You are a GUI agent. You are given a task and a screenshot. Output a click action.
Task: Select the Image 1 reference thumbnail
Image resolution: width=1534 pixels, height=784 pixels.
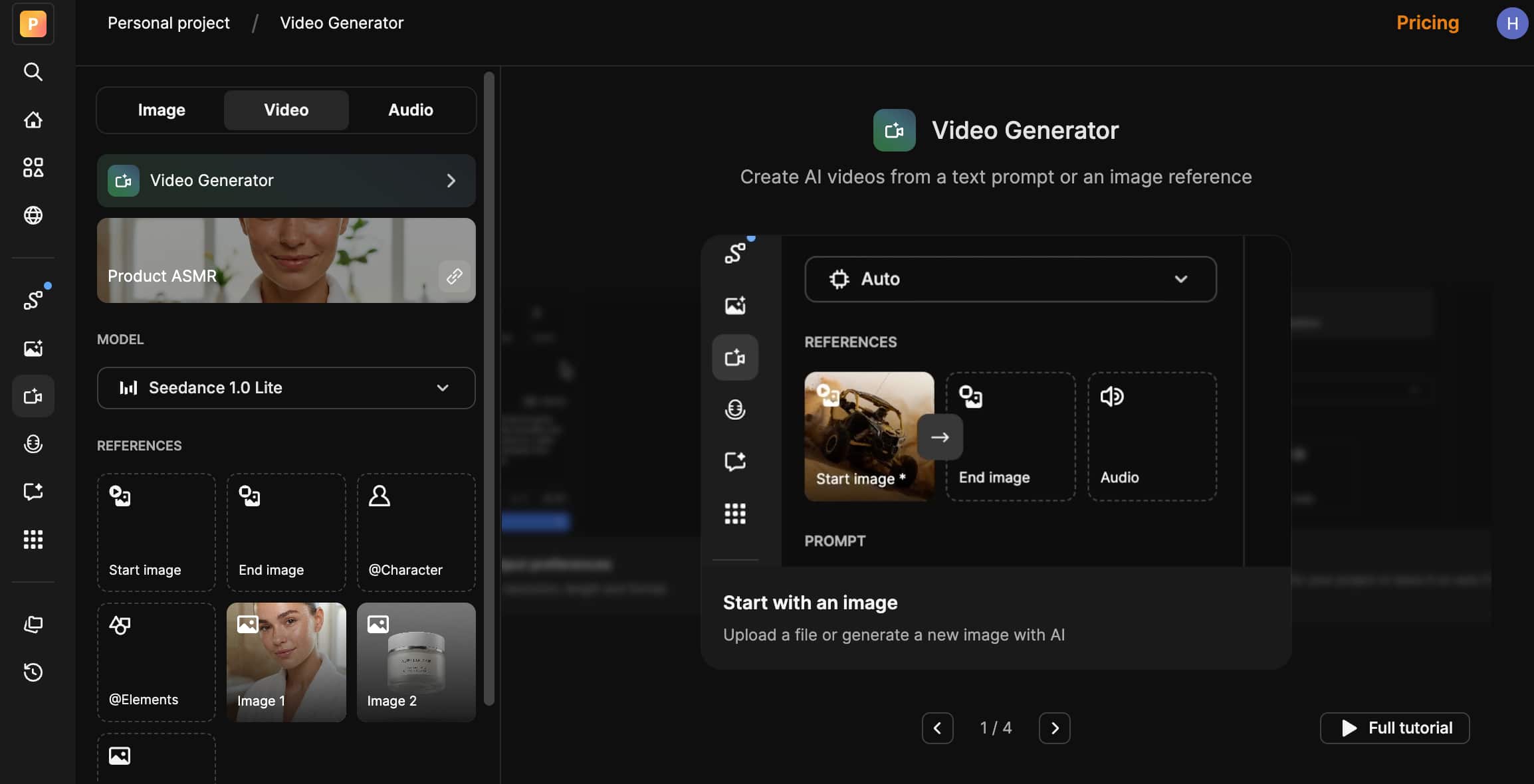coord(286,662)
